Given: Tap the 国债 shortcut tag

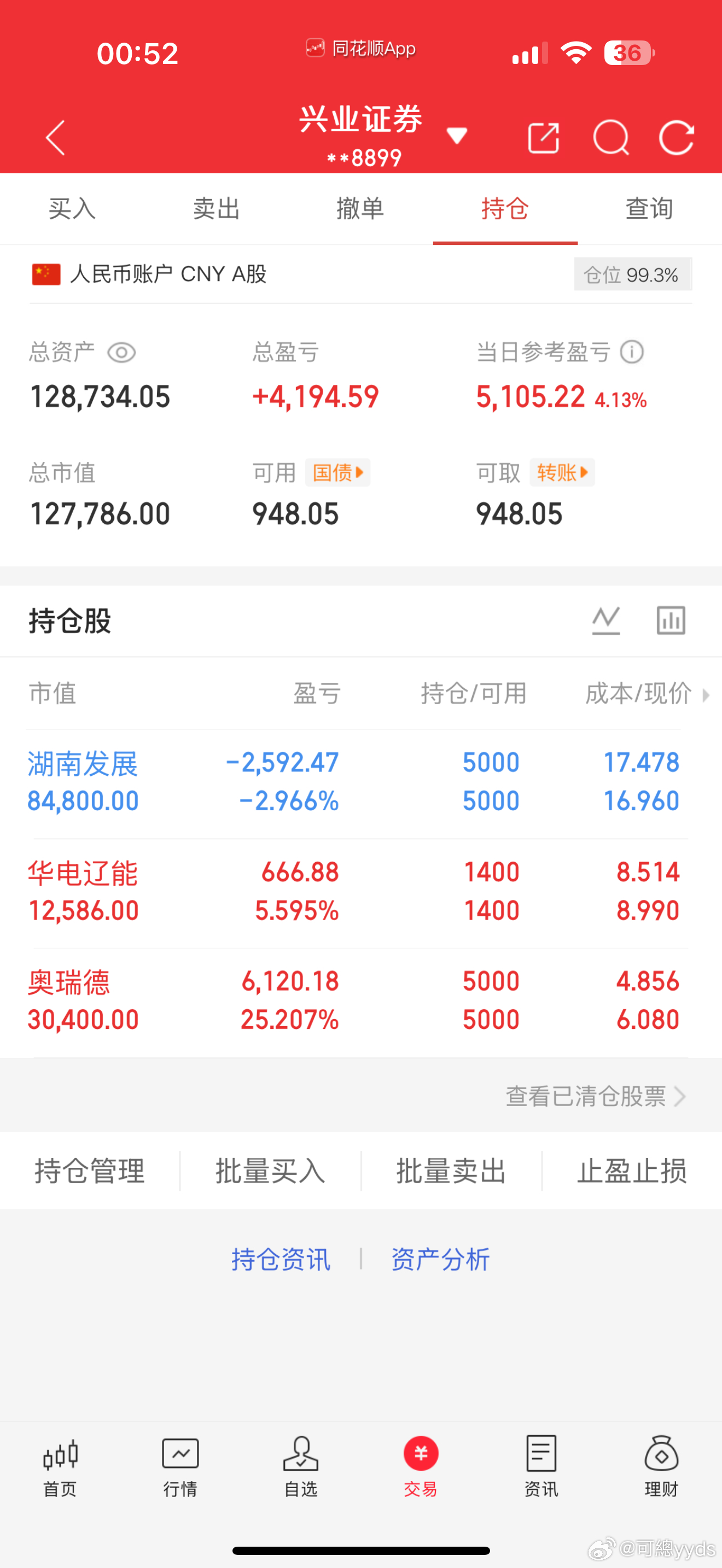Looking at the screenshot, I should 338,472.
